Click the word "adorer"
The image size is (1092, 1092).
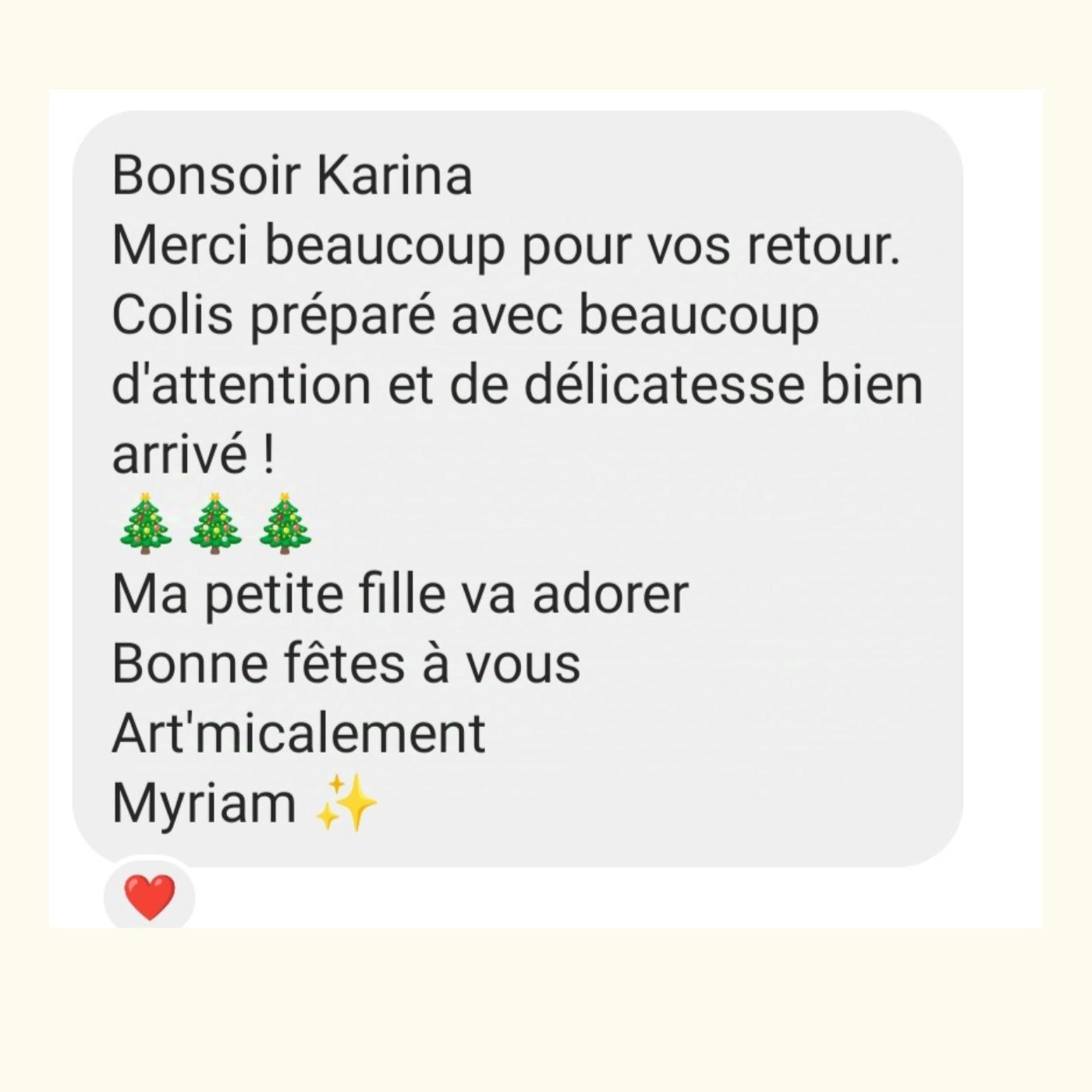click(x=610, y=594)
